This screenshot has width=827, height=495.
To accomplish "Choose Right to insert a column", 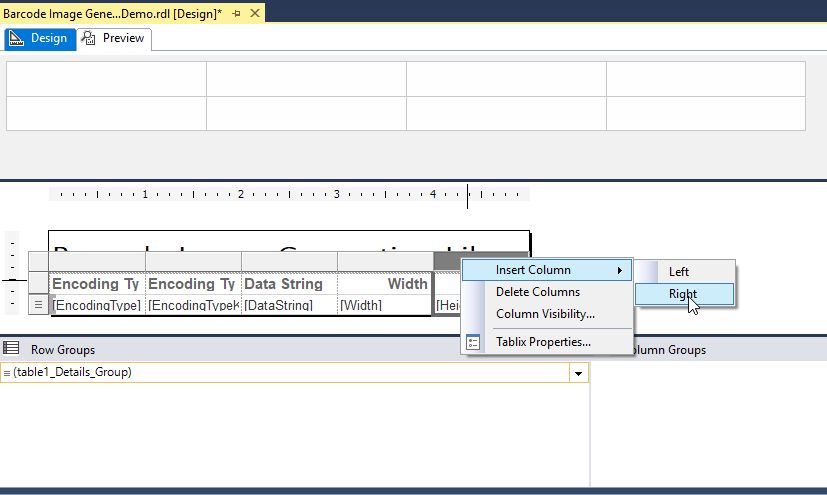I will click(x=685, y=294).
